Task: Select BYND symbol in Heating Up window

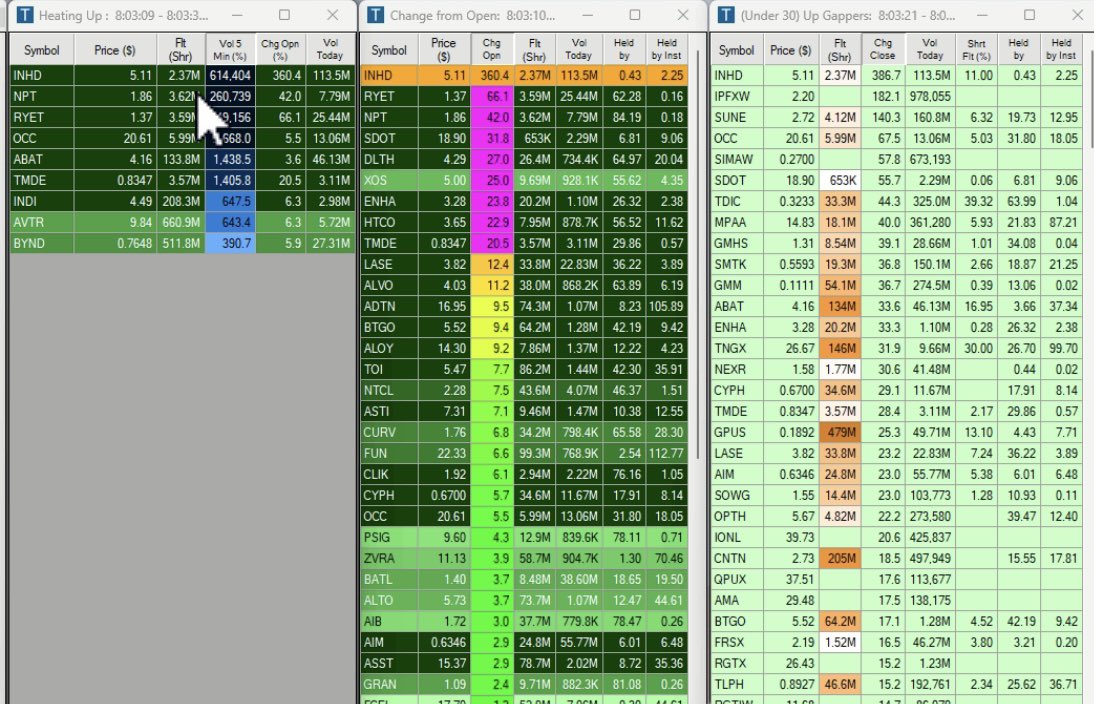Action: tap(29, 243)
